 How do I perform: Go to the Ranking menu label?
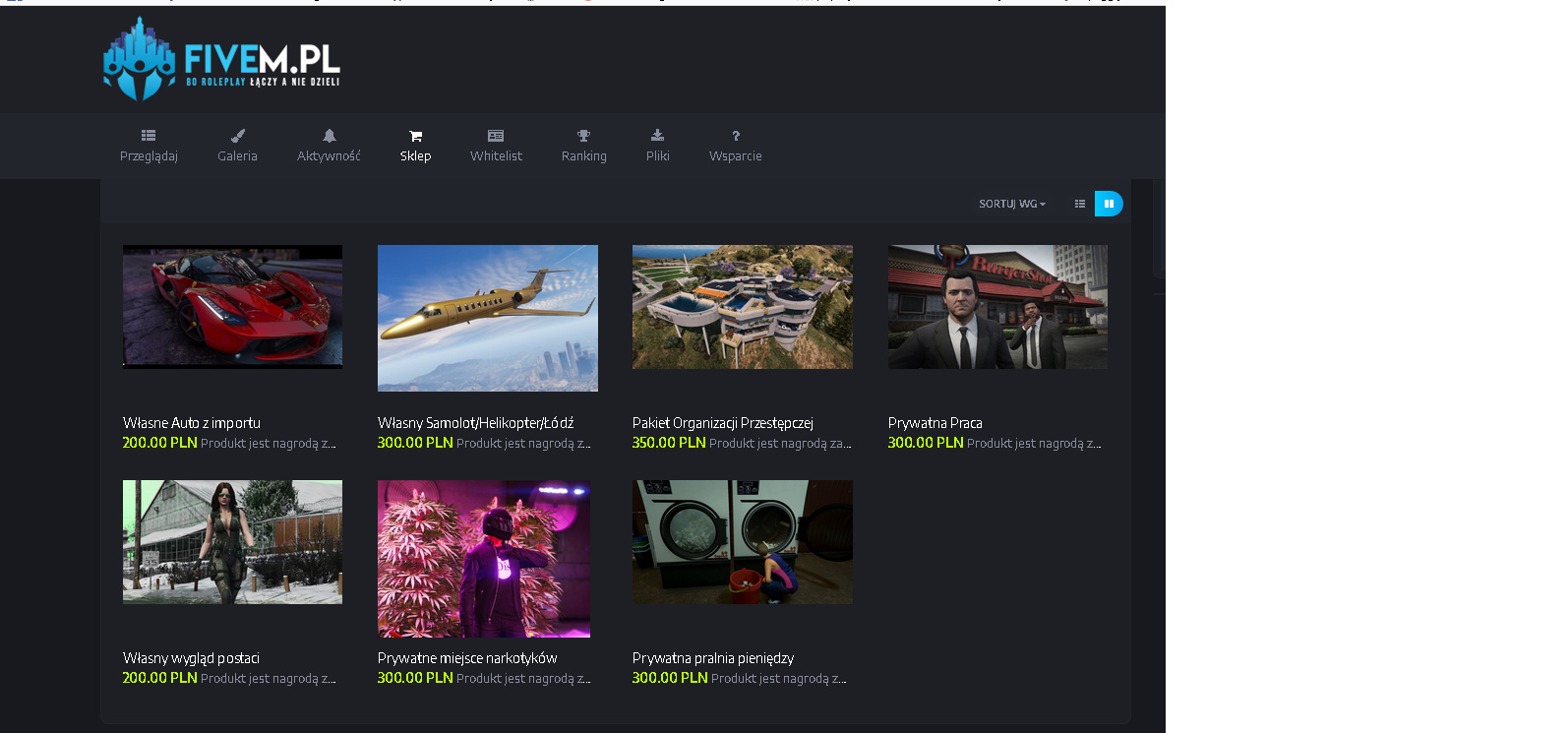coord(583,156)
